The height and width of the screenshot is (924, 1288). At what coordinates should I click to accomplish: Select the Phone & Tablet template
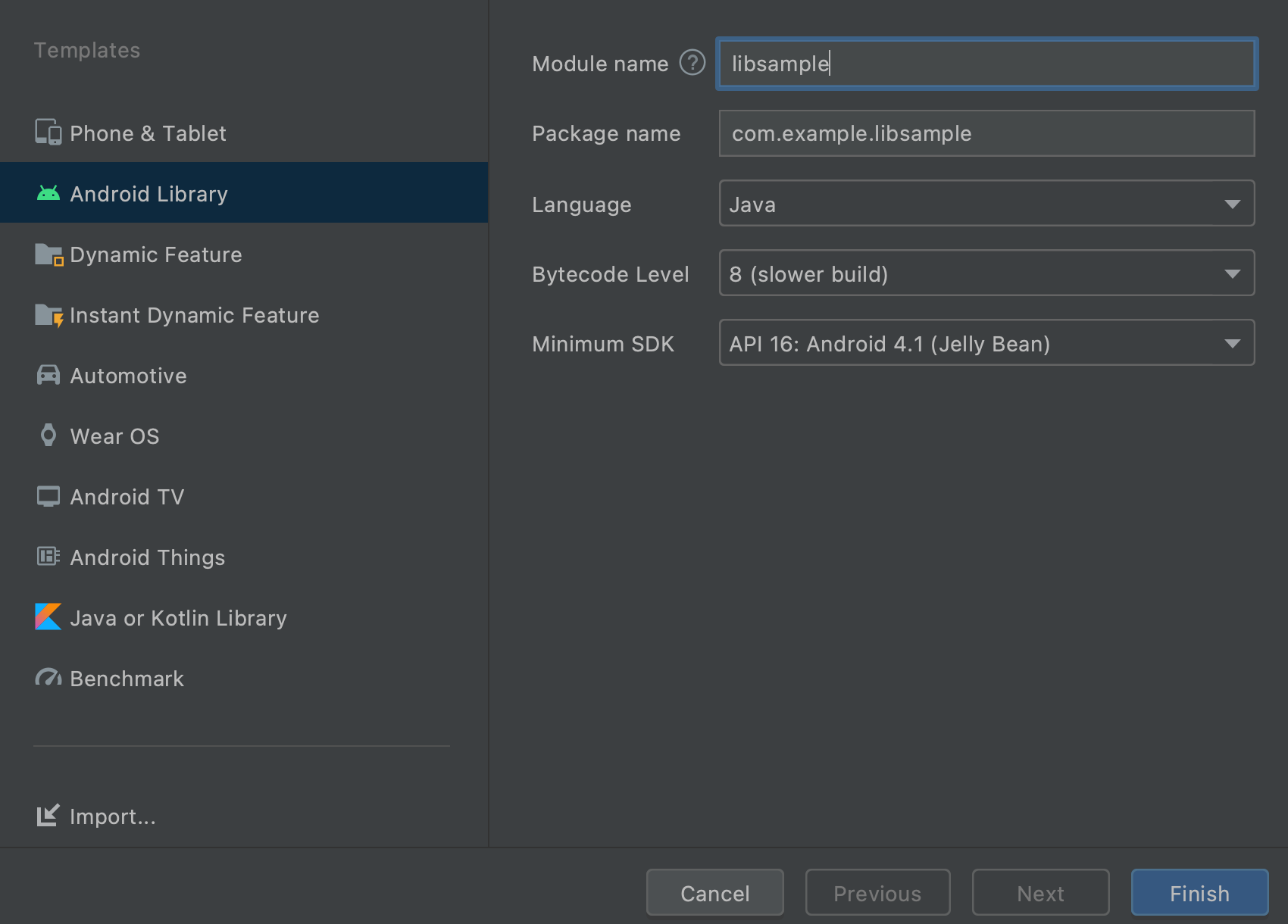(x=244, y=133)
